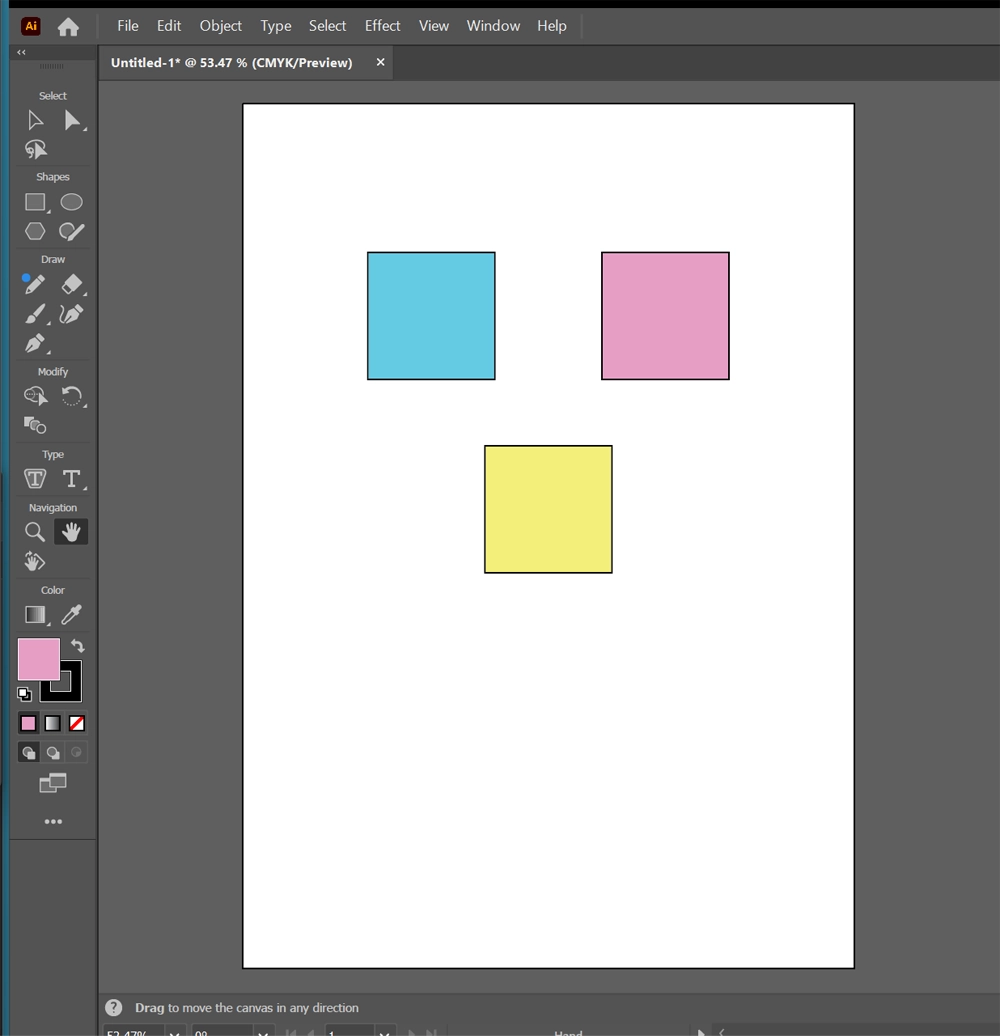Pick the Polygon hexagon tool
Image resolution: width=1000 pixels, height=1036 pixels.
pos(35,231)
